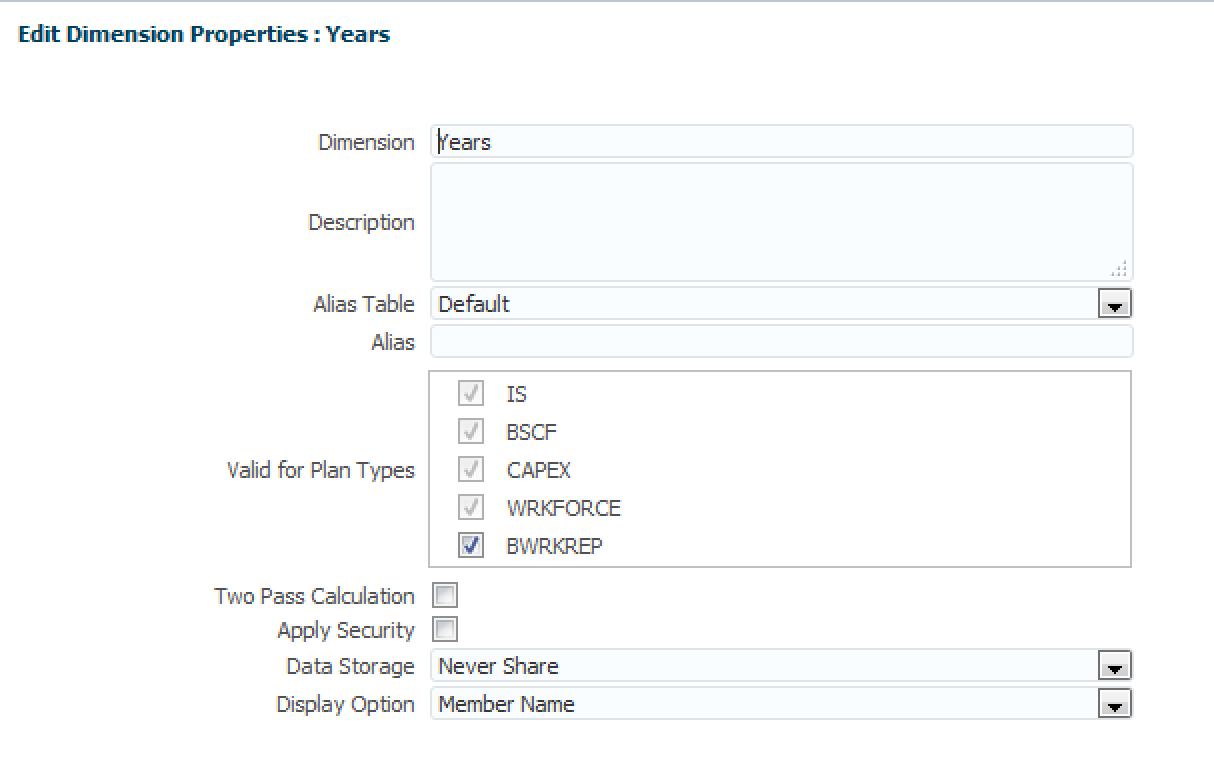
Task: Click the Apply Security label text
Action: [x=345, y=631]
